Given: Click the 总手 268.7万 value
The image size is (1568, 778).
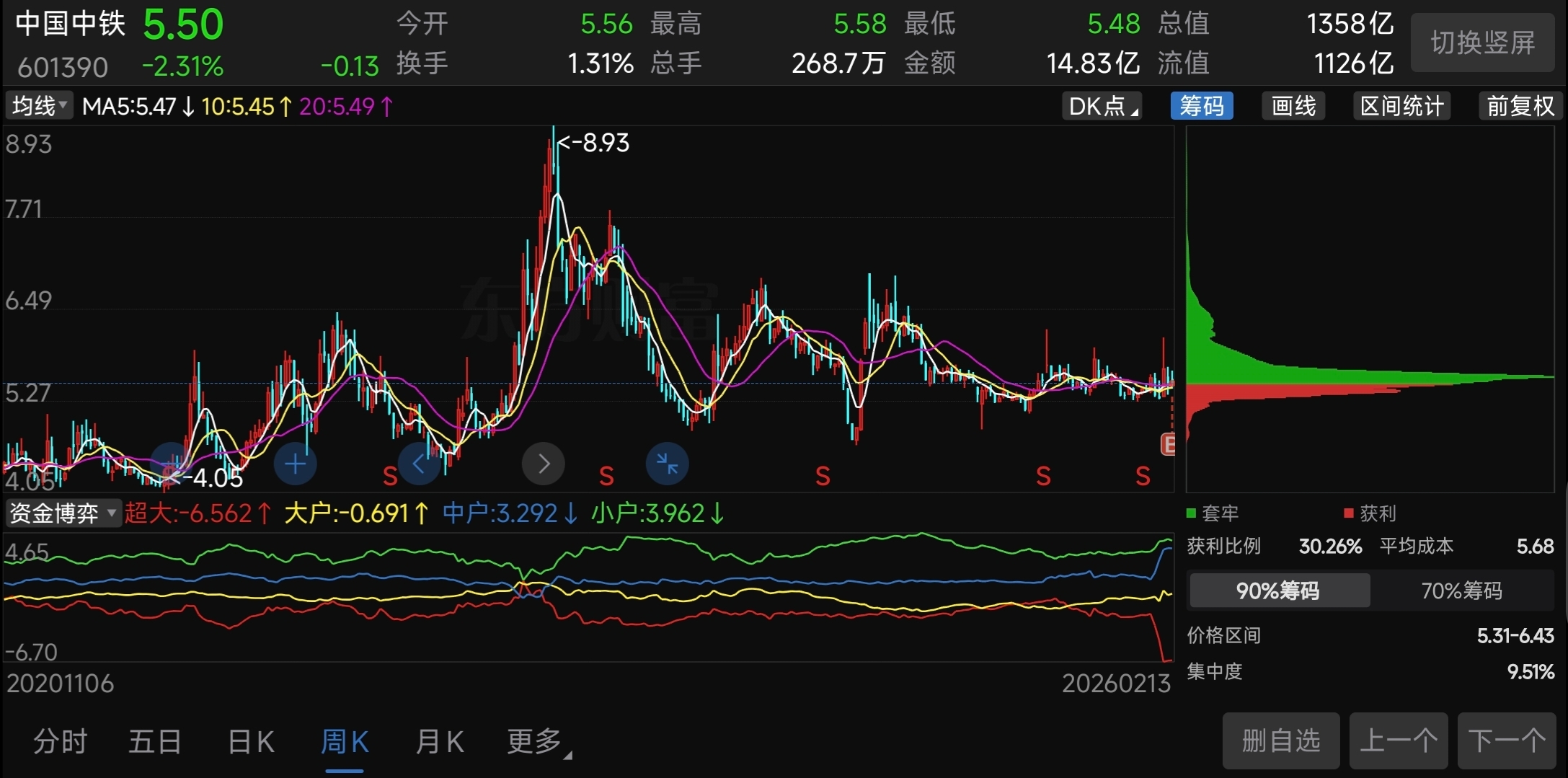Looking at the screenshot, I should (838, 63).
